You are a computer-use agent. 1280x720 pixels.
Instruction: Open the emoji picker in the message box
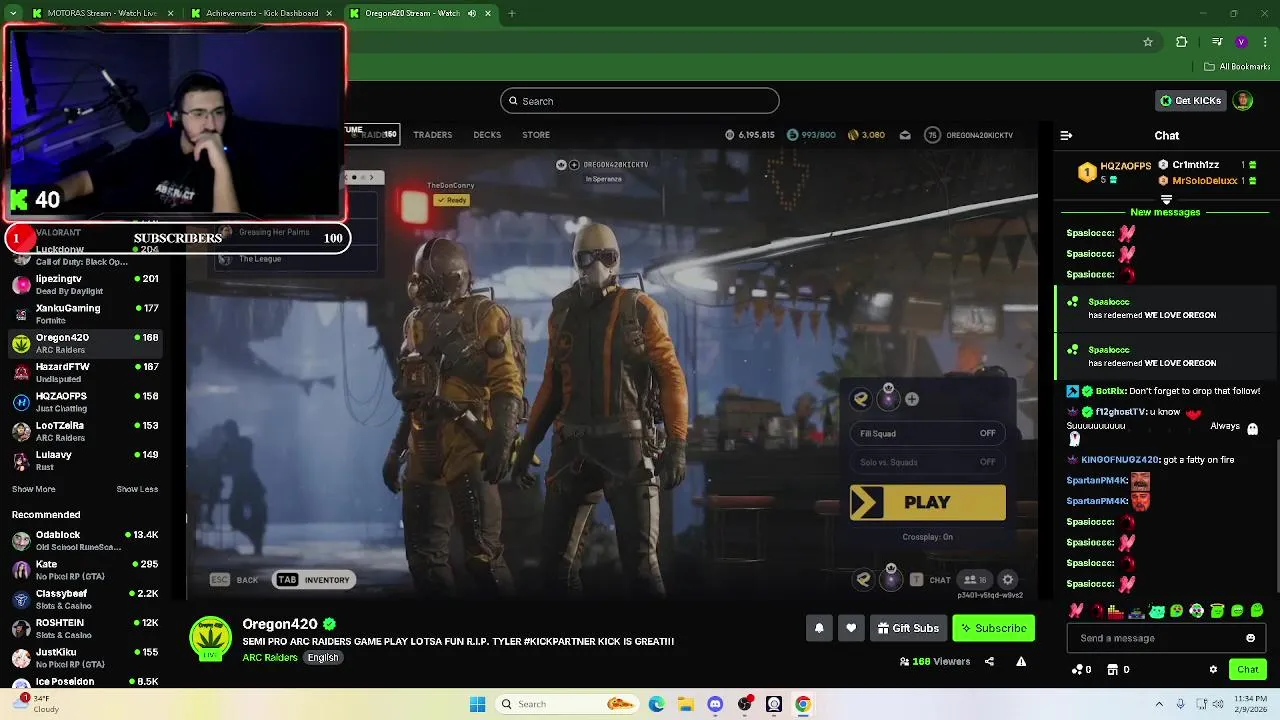click(1250, 638)
